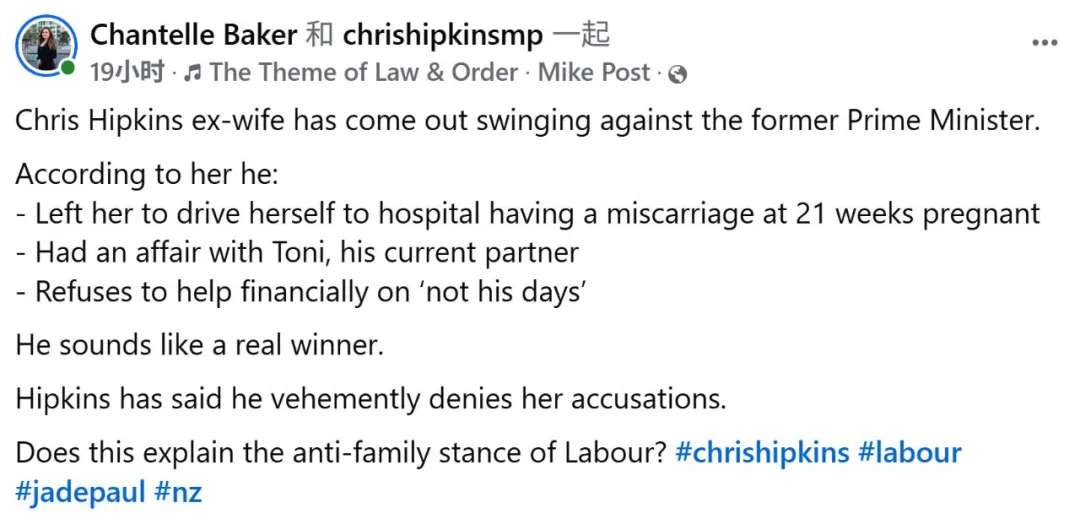Click the 'Had an affair with Toni' line
Image resolution: width=1080 pixels, height=519 pixels.
pyautogui.click(x=297, y=253)
